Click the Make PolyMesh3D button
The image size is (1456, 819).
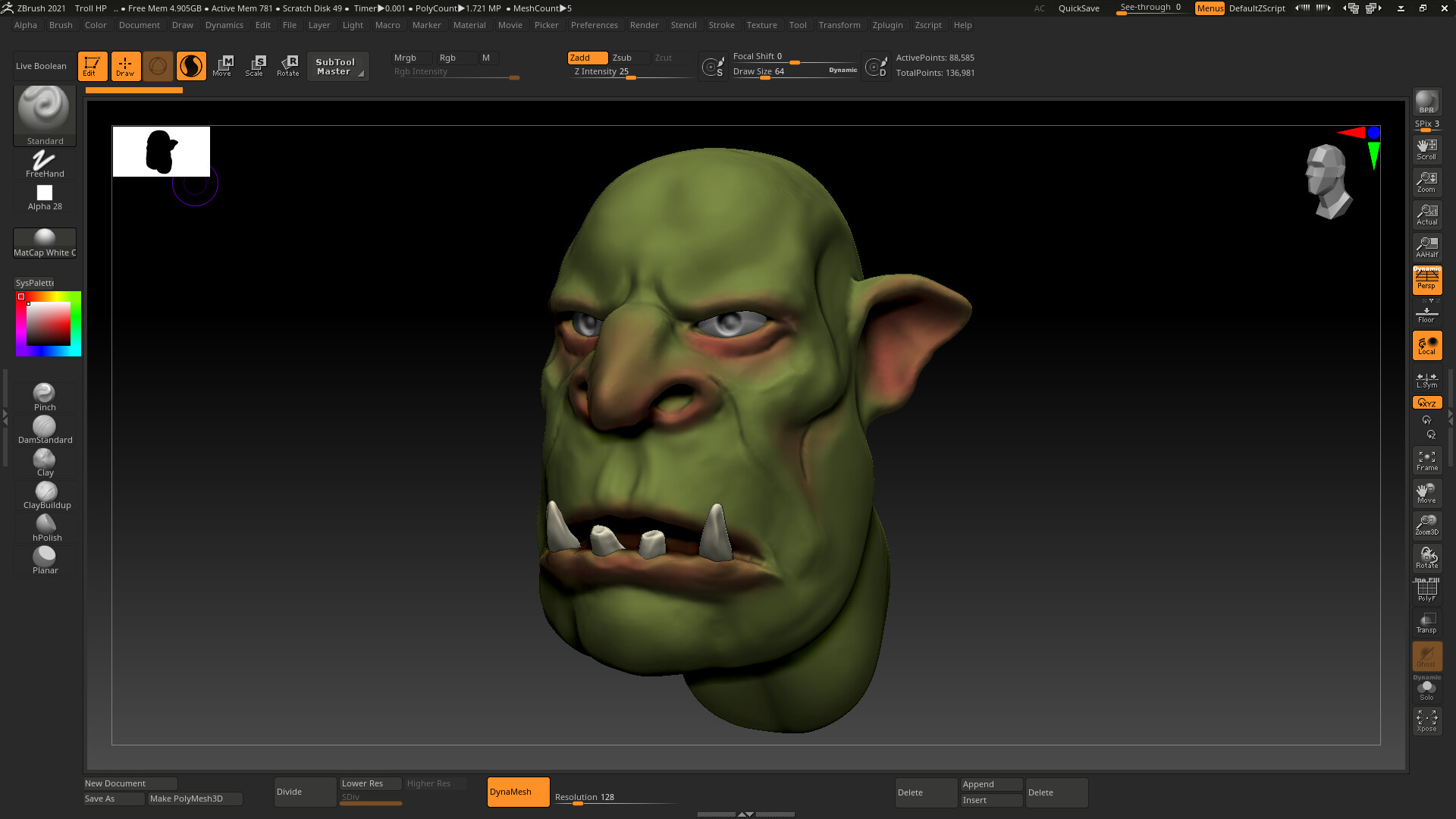pyautogui.click(x=194, y=799)
